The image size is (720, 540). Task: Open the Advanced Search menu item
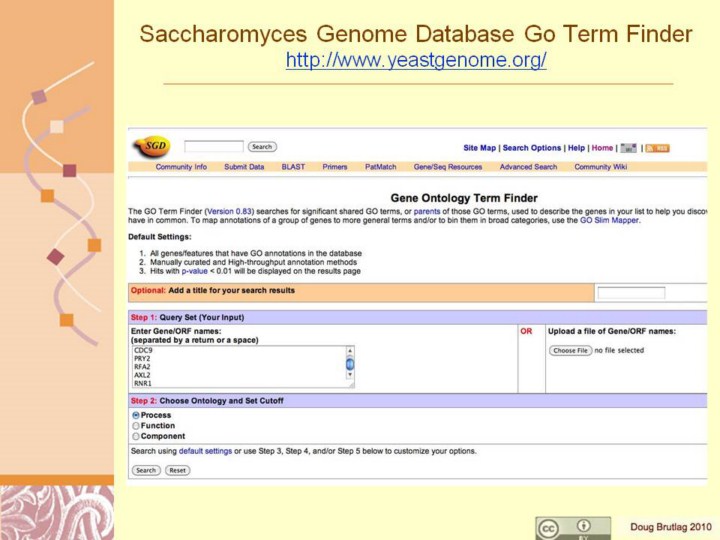[528, 167]
